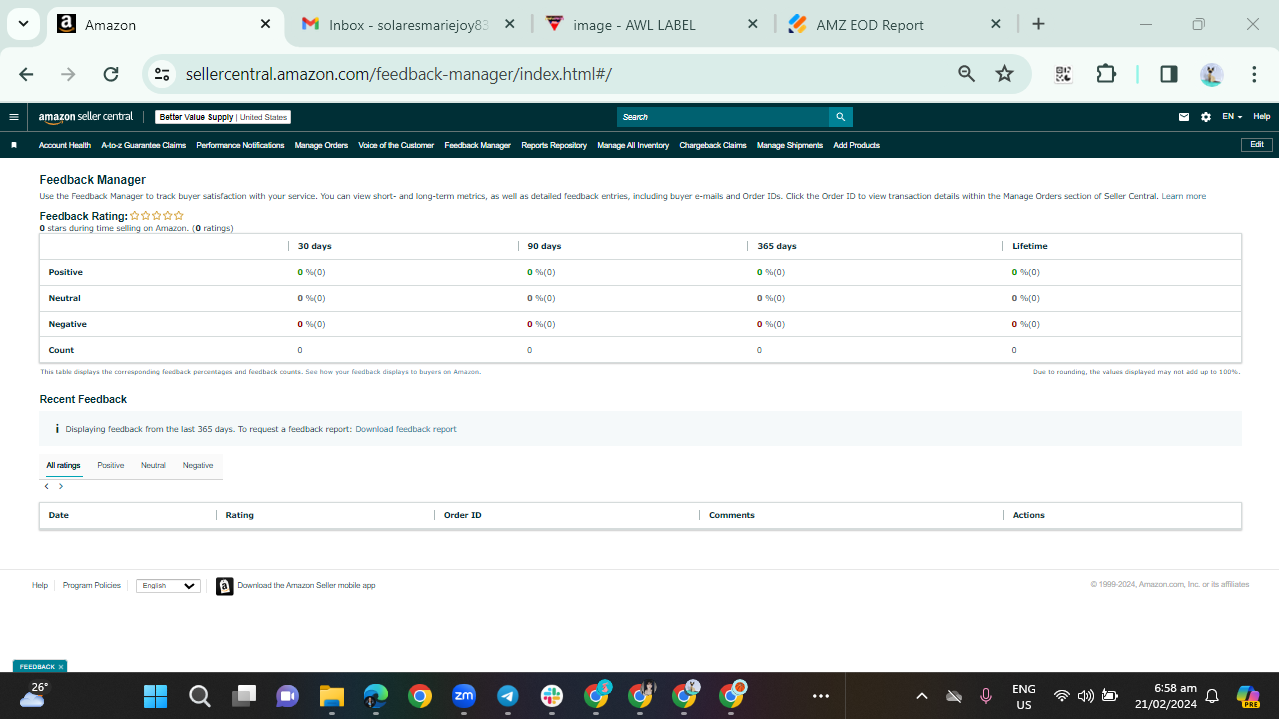Reload the page with browser refresh icon
Image resolution: width=1279 pixels, height=719 pixels.
click(x=111, y=74)
